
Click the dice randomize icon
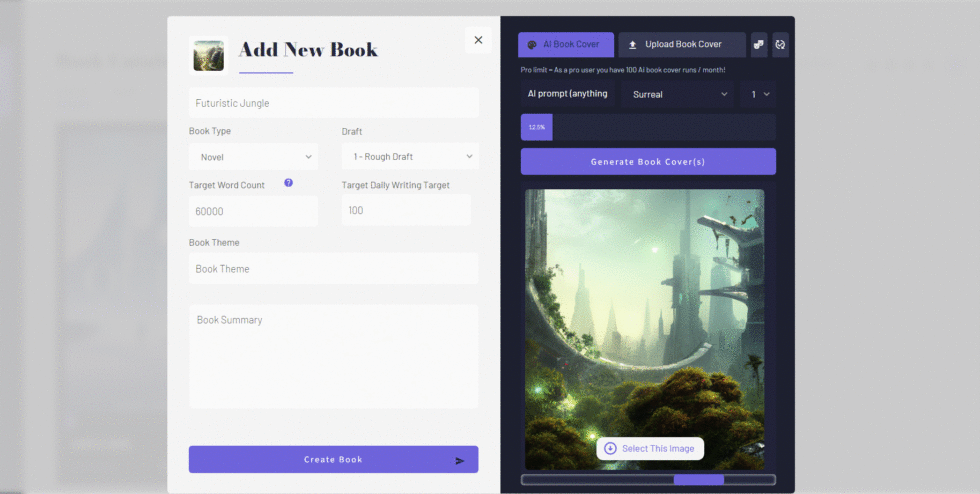point(759,45)
